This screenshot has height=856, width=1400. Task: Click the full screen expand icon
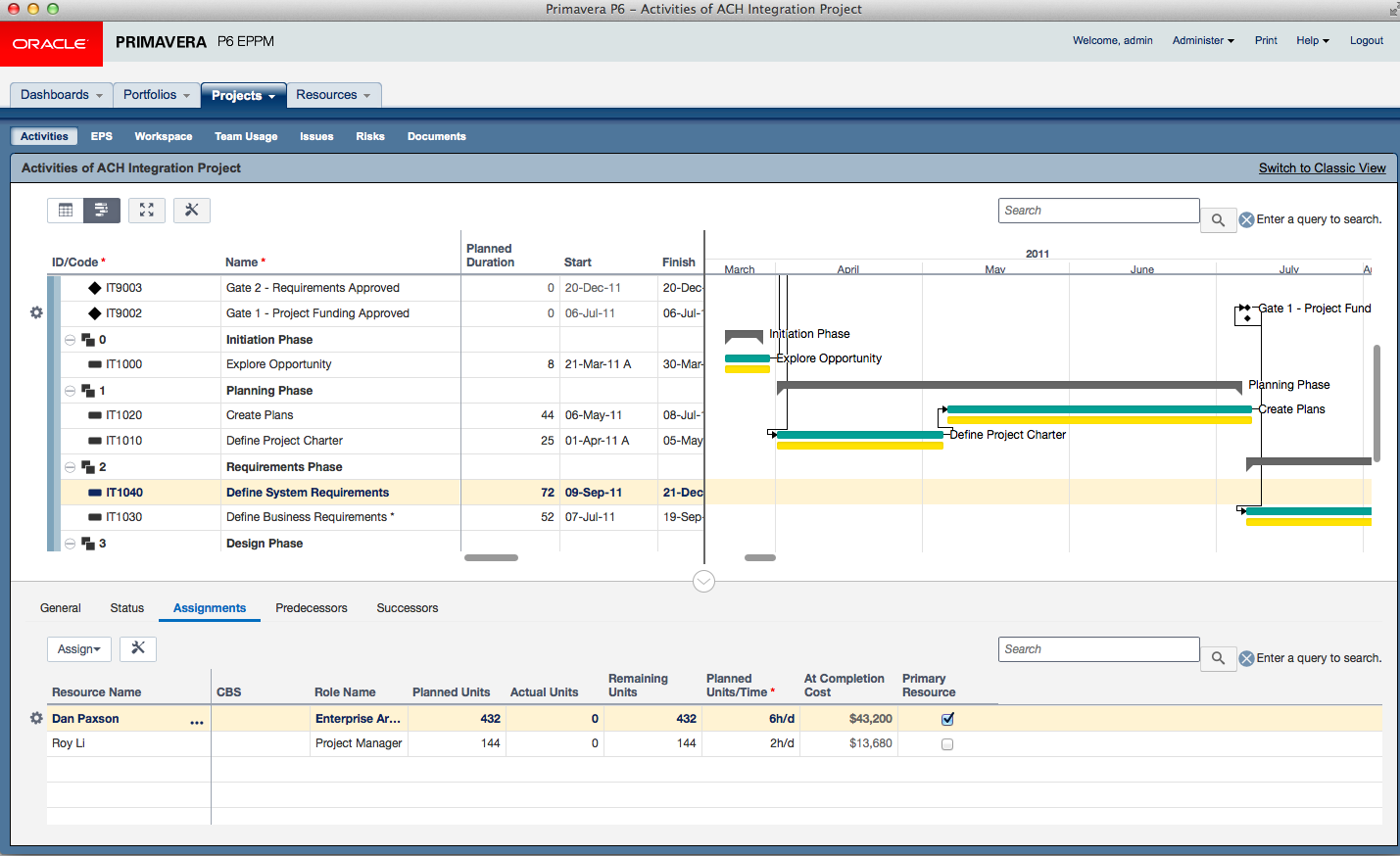pyautogui.click(x=146, y=210)
